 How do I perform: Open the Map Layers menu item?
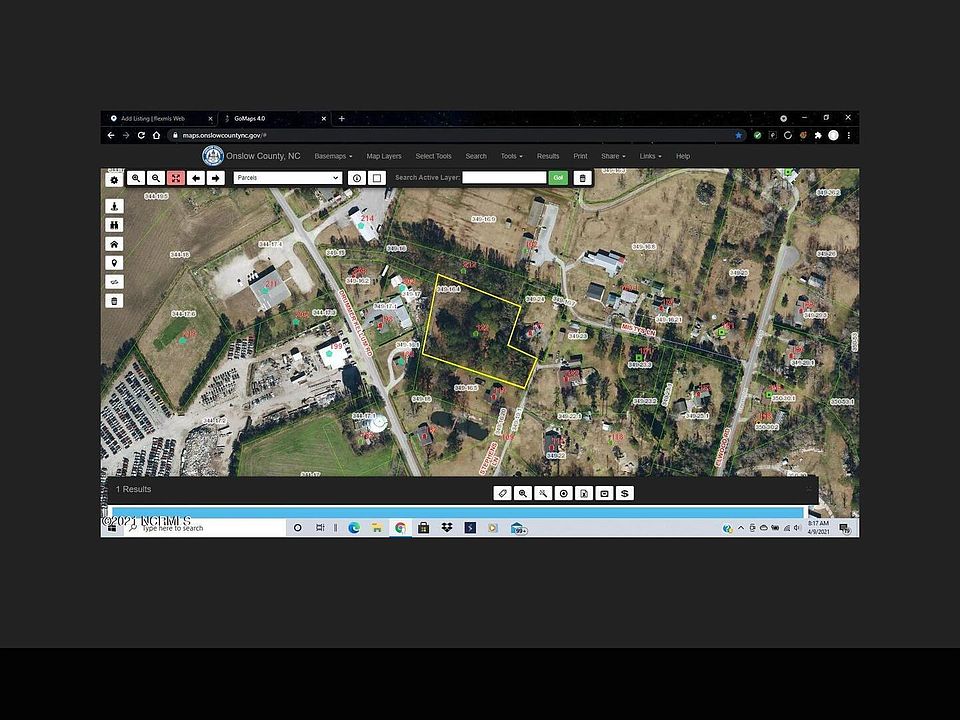point(384,156)
